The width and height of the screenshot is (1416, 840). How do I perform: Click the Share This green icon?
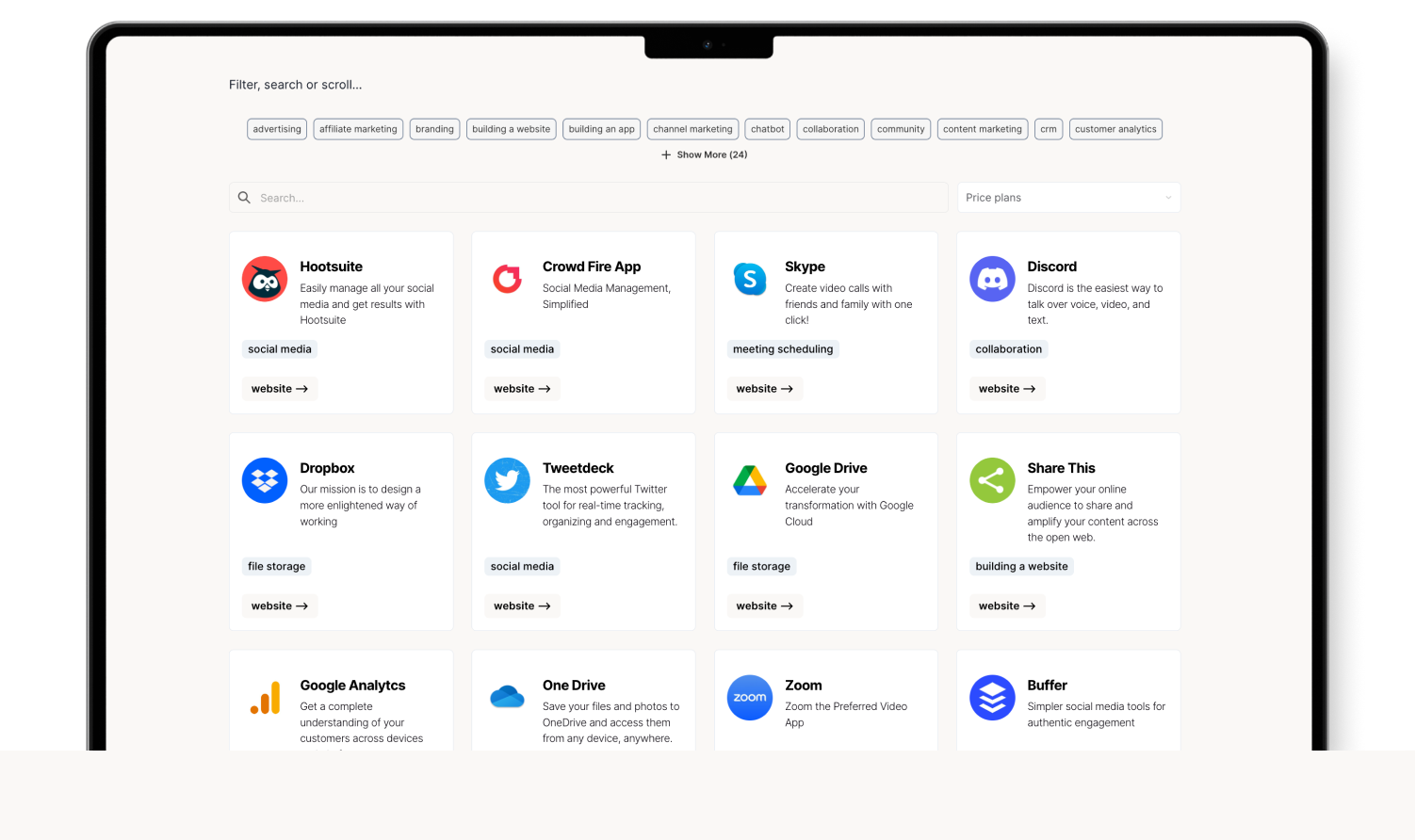click(992, 480)
